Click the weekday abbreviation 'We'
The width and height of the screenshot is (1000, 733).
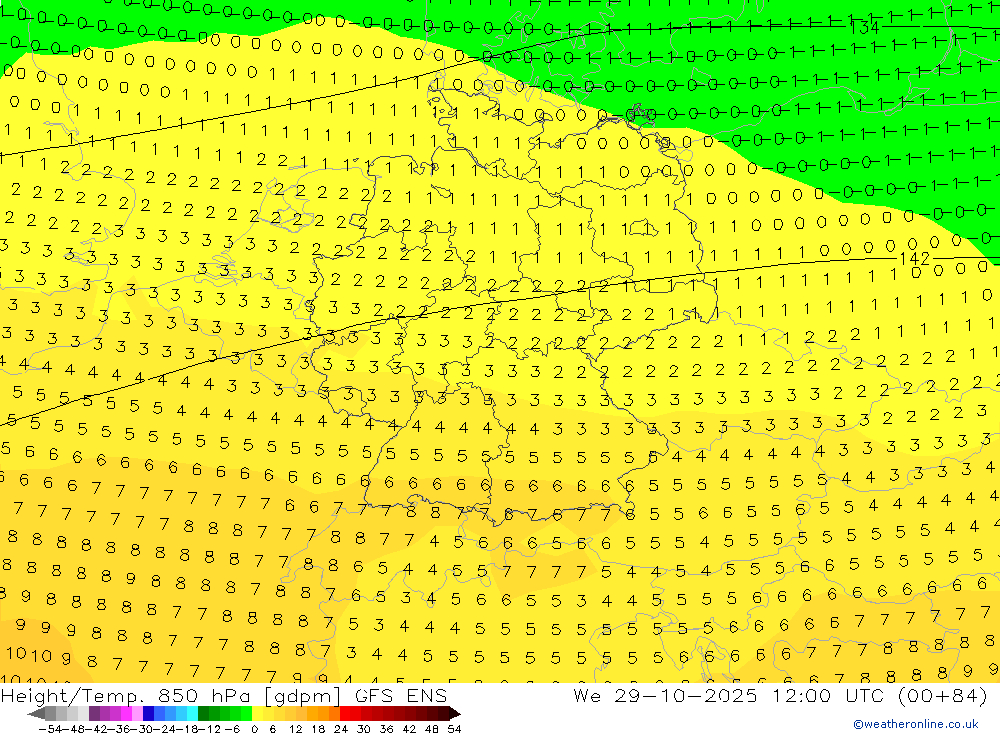coord(587,696)
